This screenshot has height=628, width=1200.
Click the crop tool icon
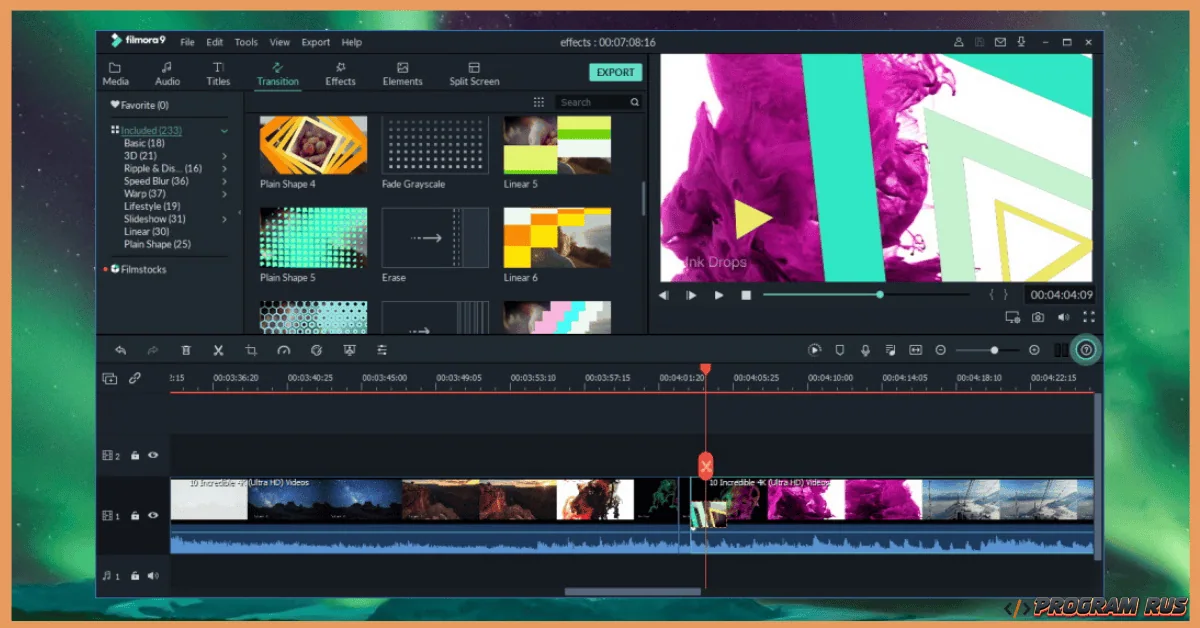coord(251,350)
